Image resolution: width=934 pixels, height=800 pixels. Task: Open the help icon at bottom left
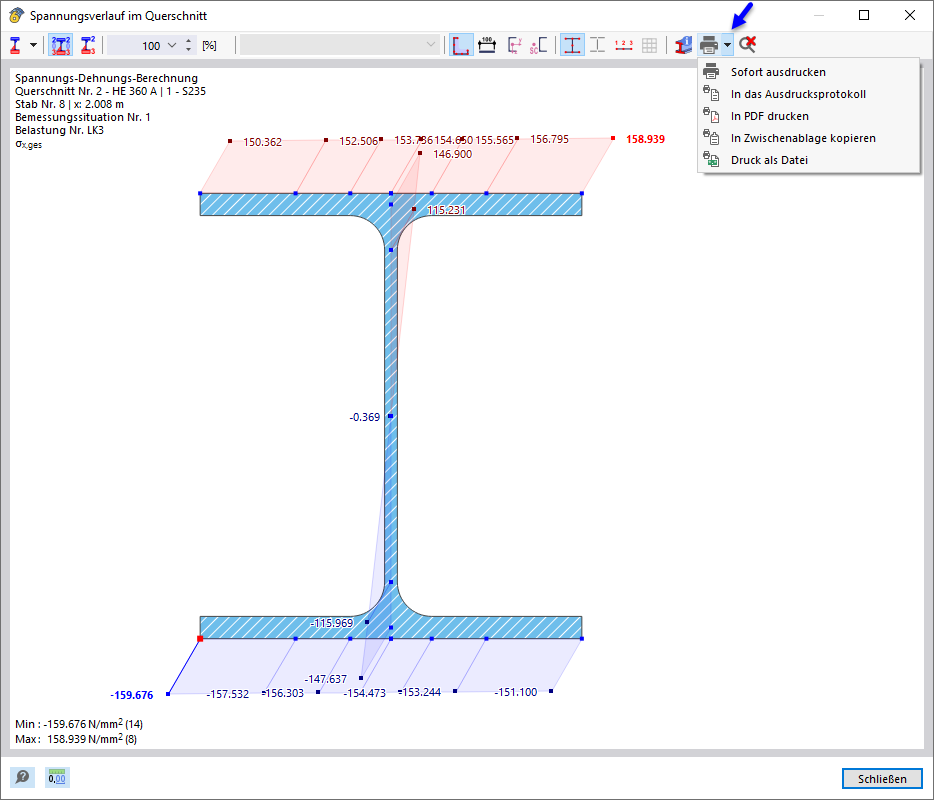pos(23,777)
